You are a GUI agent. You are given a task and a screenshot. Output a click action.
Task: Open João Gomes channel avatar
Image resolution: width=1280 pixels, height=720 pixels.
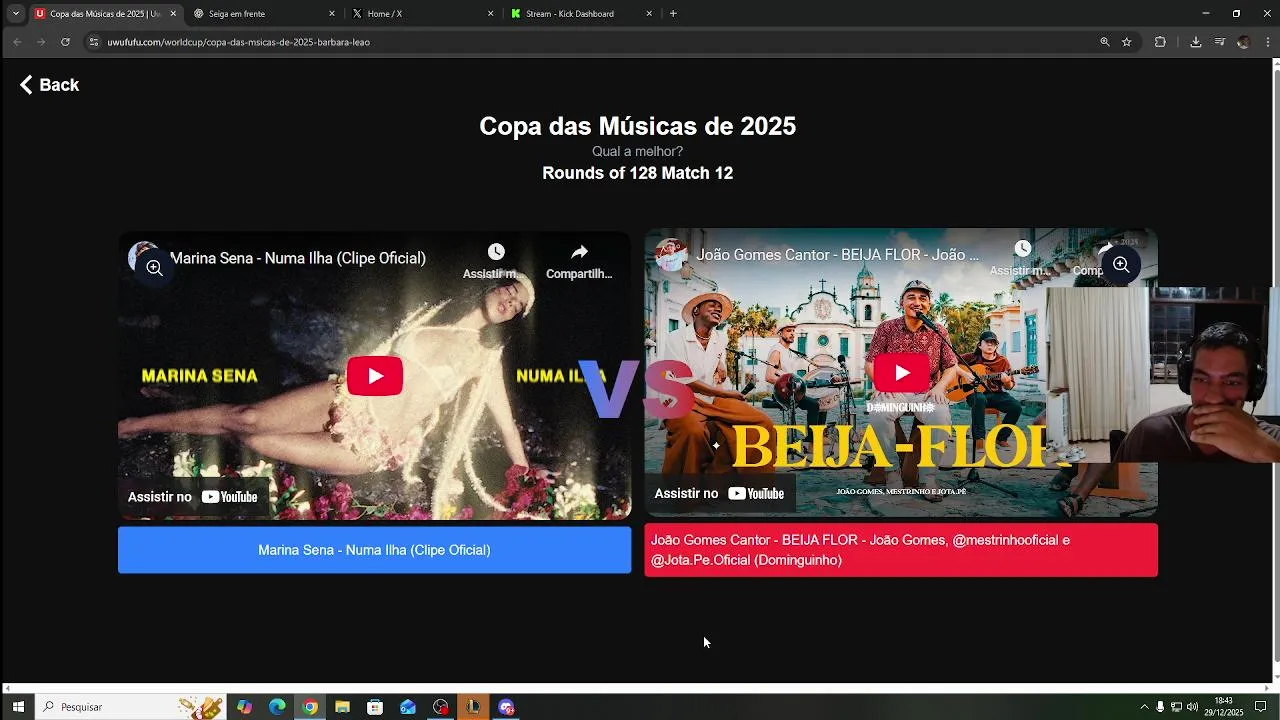pos(670,254)
